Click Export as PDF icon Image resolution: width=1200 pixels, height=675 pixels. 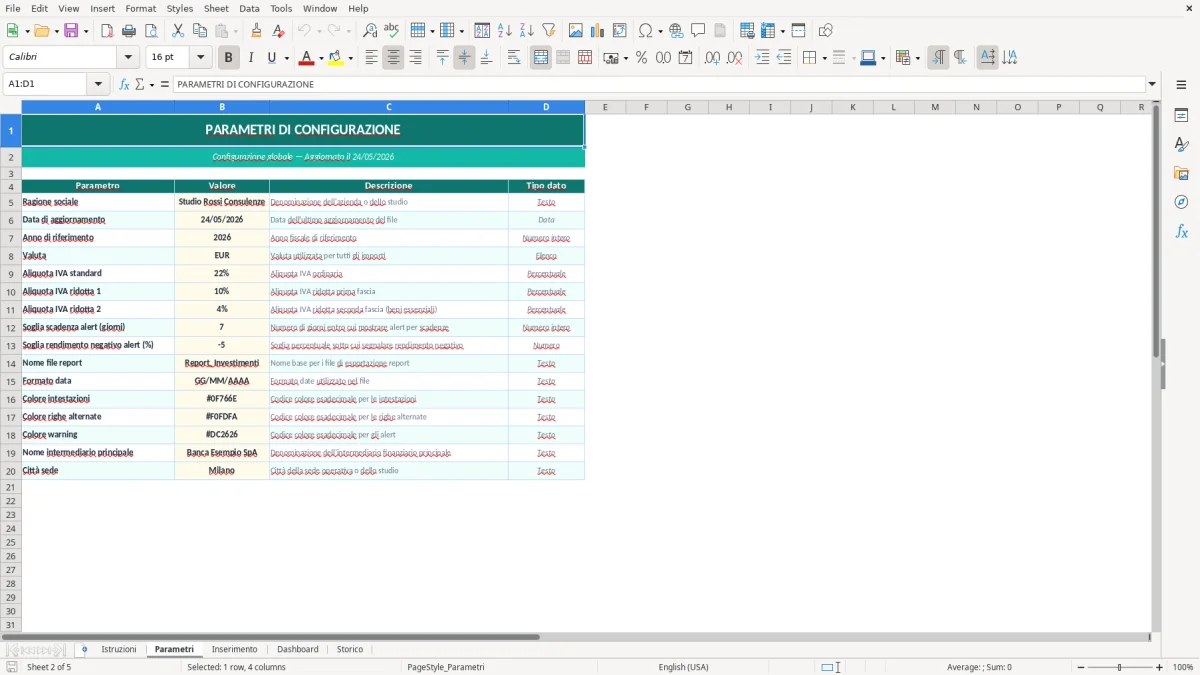pos(107,31)
